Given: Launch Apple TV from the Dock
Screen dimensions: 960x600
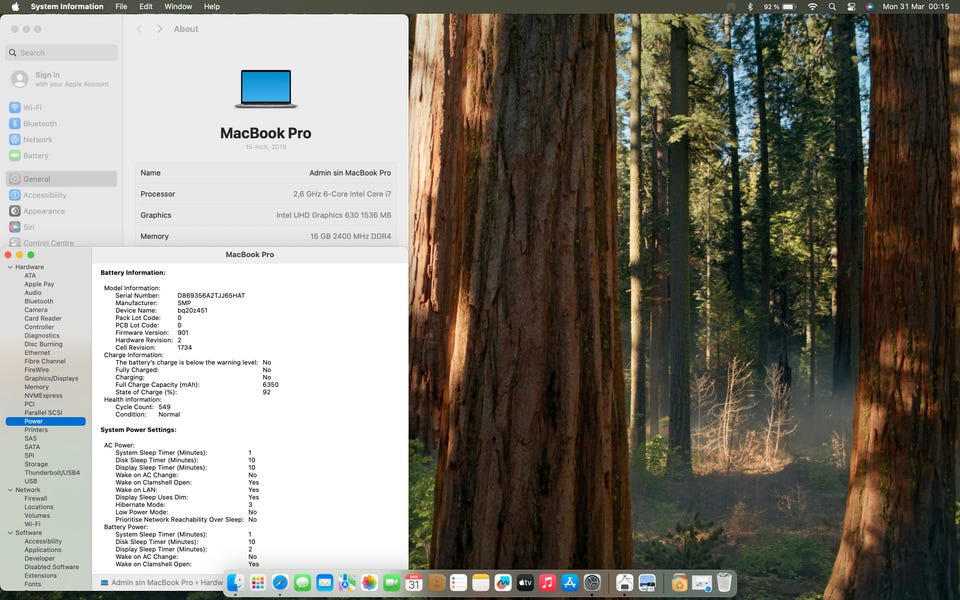Looking at the screenshot, I should point(525,582).
